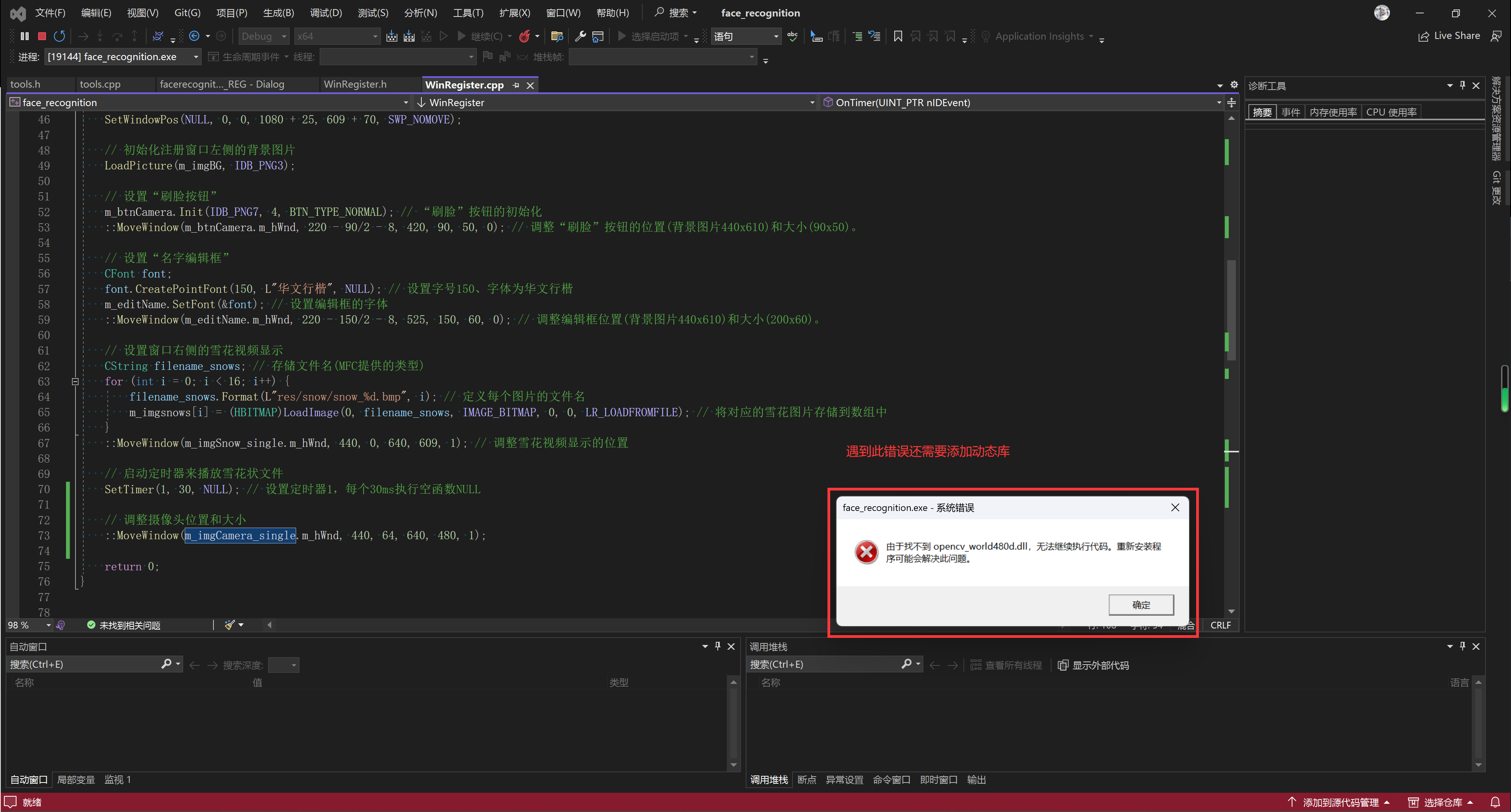Click 显示外部代码 in the call stack toolbar
Image resolution: width=1511 pixels, height=812 pixels.
click(1100, 665)
